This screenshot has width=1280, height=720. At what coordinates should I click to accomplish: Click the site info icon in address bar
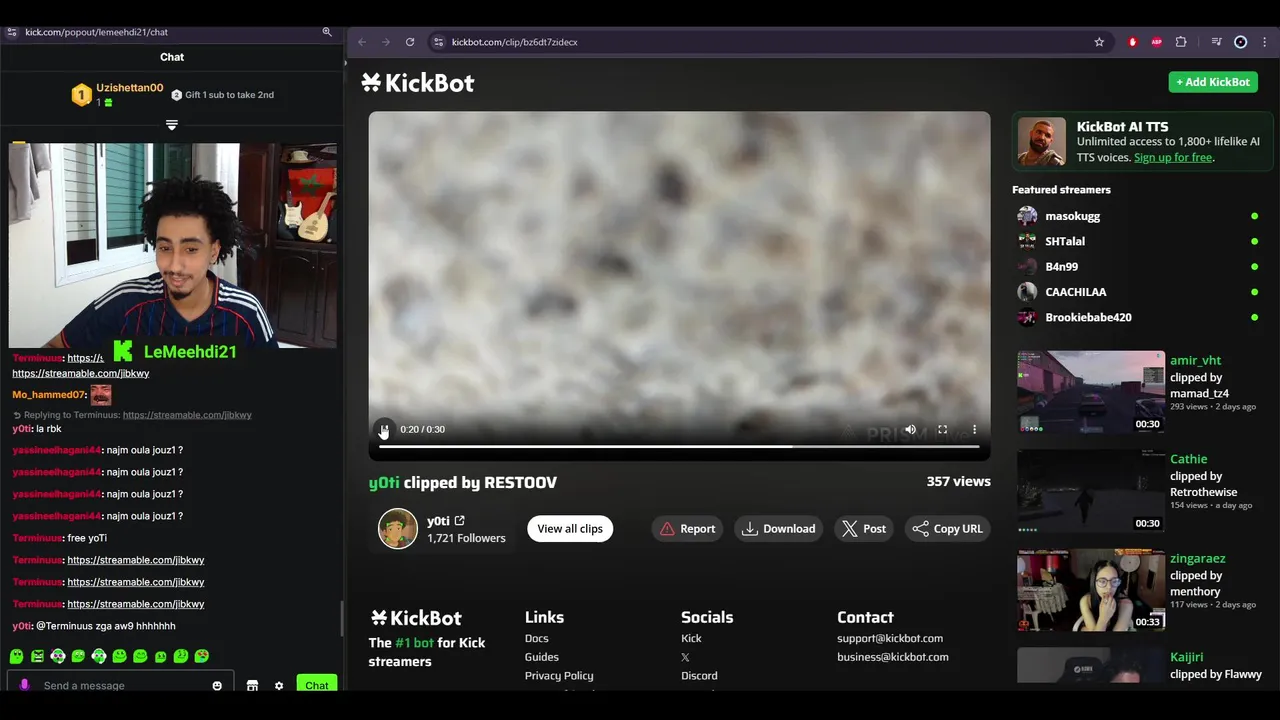coord(438,42)
